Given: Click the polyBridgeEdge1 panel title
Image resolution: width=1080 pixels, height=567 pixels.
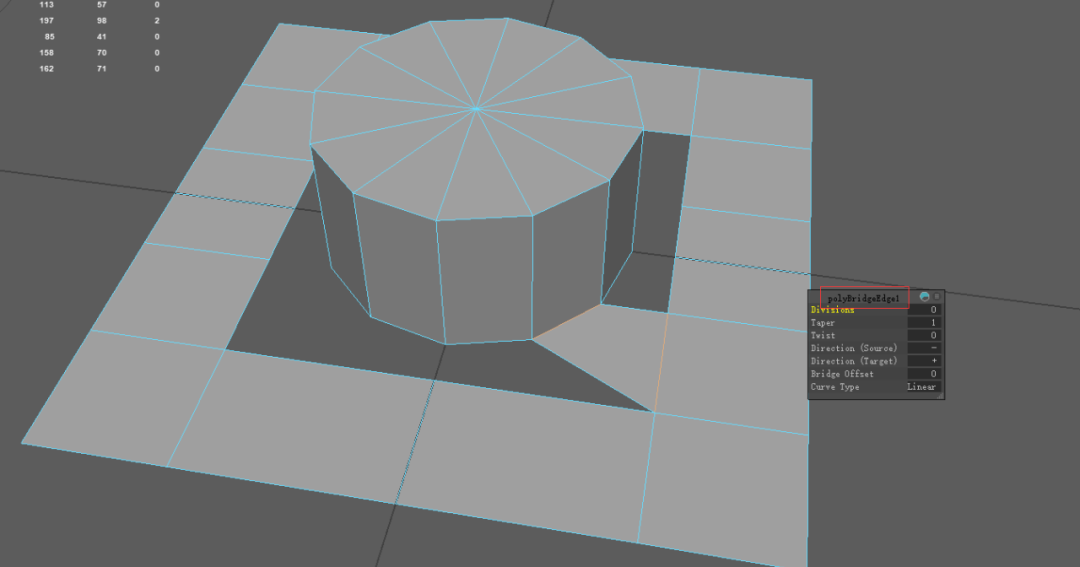Looking at the screenshot, I should (864, 298).
